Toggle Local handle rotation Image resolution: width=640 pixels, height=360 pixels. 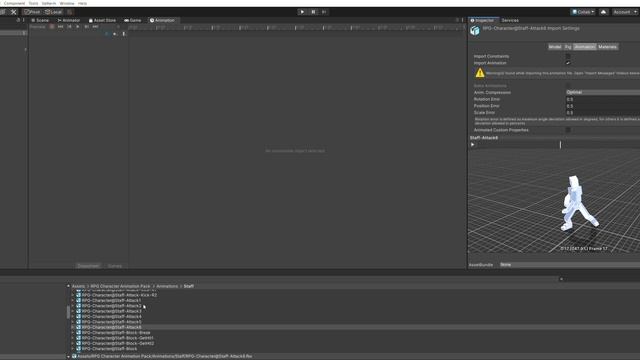[x=53, y=12]
